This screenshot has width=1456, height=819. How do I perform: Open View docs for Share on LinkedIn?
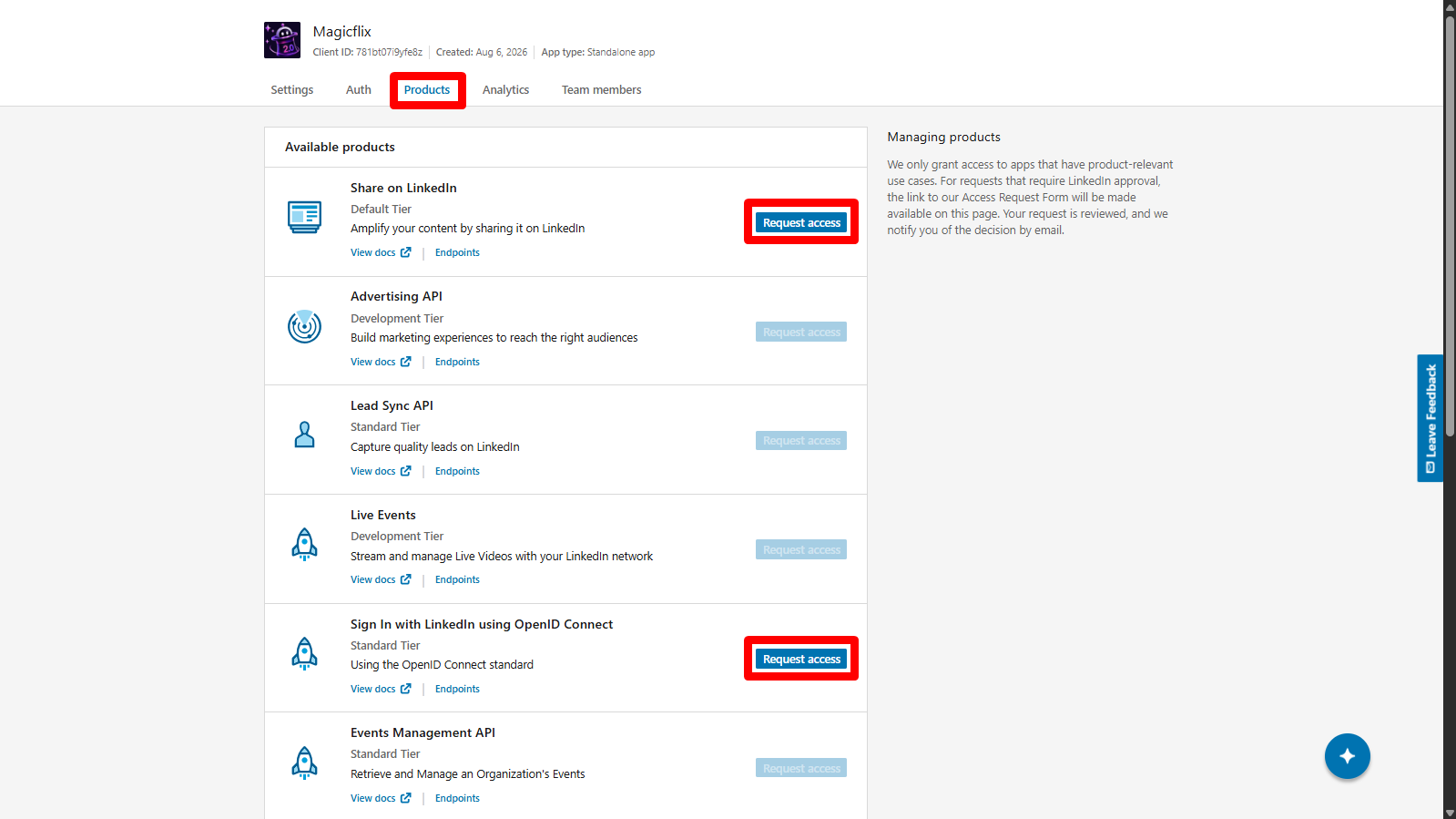381,252
